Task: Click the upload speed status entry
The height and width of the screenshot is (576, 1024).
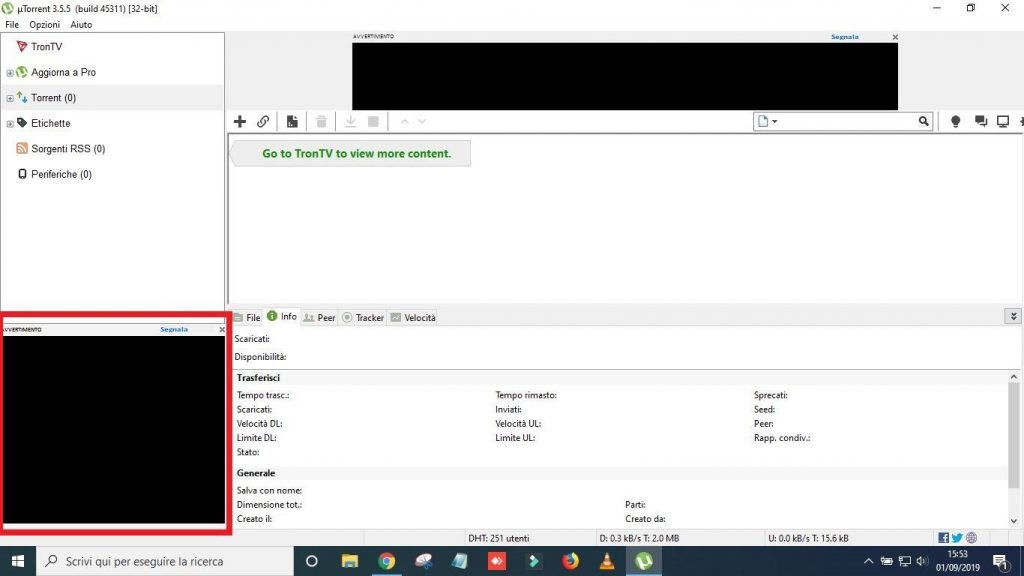Action: (x=808, y=538)
